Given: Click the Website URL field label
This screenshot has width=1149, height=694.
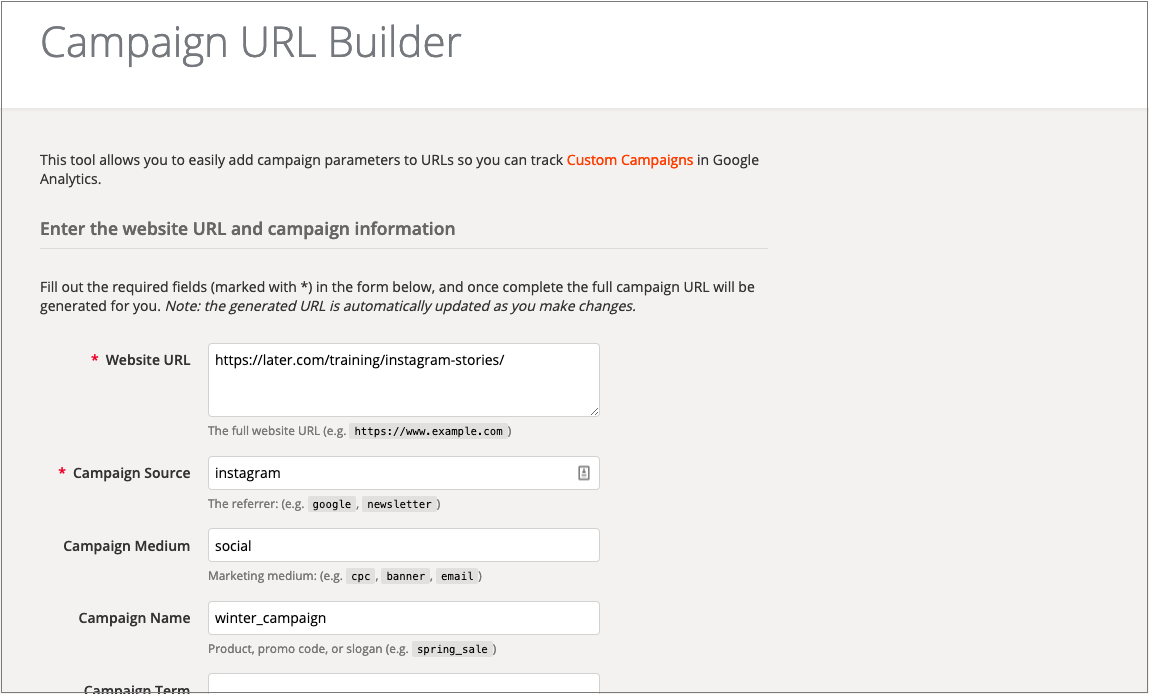Looking at the screenshot, I should (x=147, y=360).
